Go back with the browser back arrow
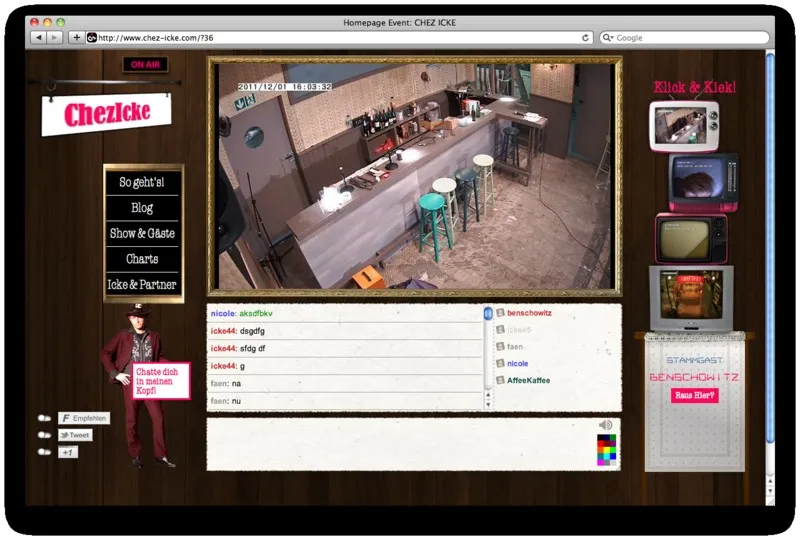This screenshot has height=540, width=800. 38,37
